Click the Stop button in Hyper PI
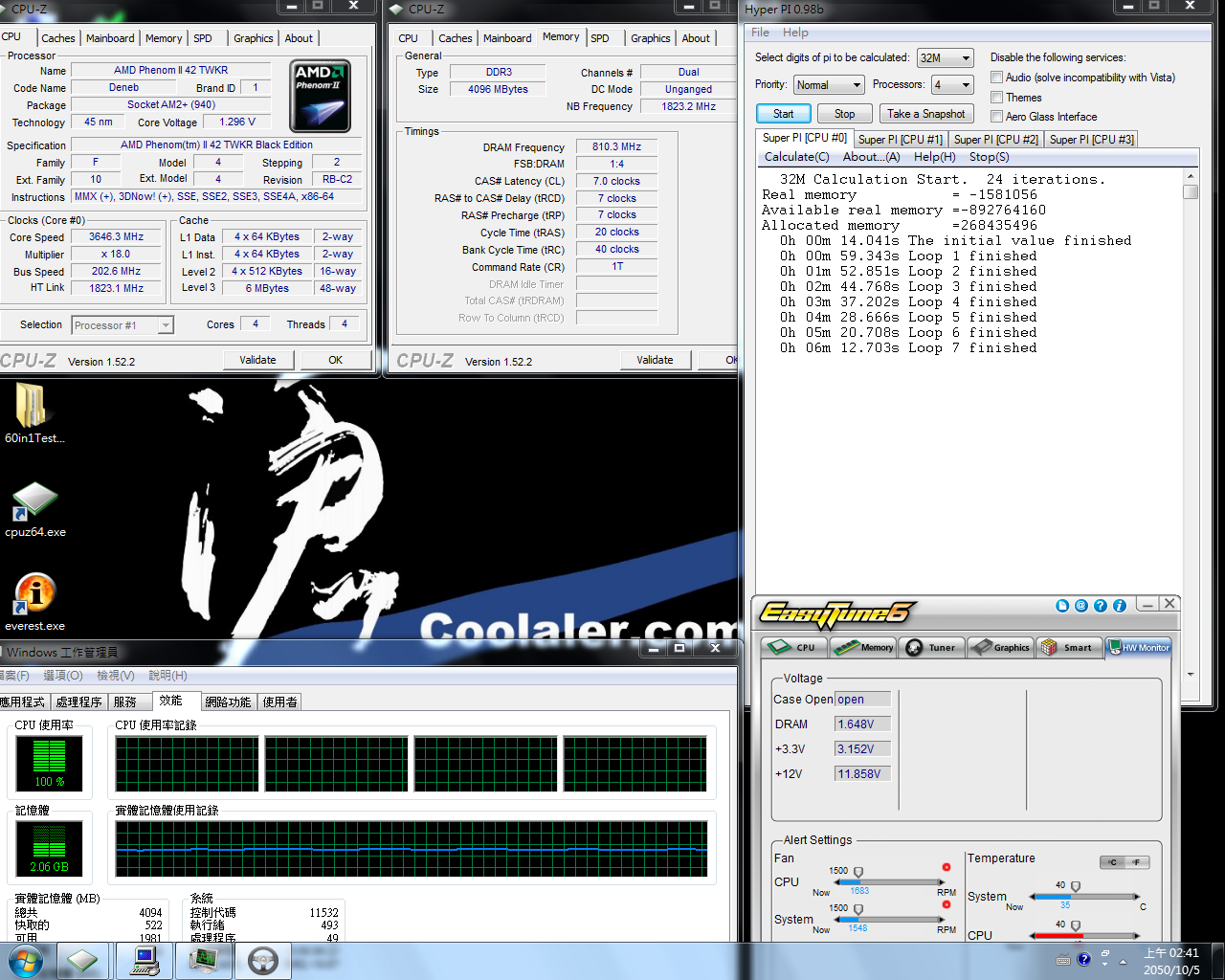Viewport: 1225px width, 980px height. (844, 114)
